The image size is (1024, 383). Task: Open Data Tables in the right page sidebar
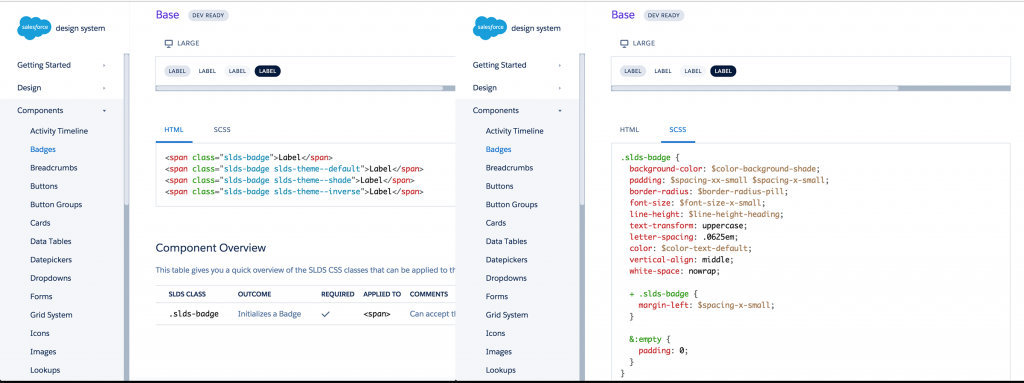pos(507,241)
